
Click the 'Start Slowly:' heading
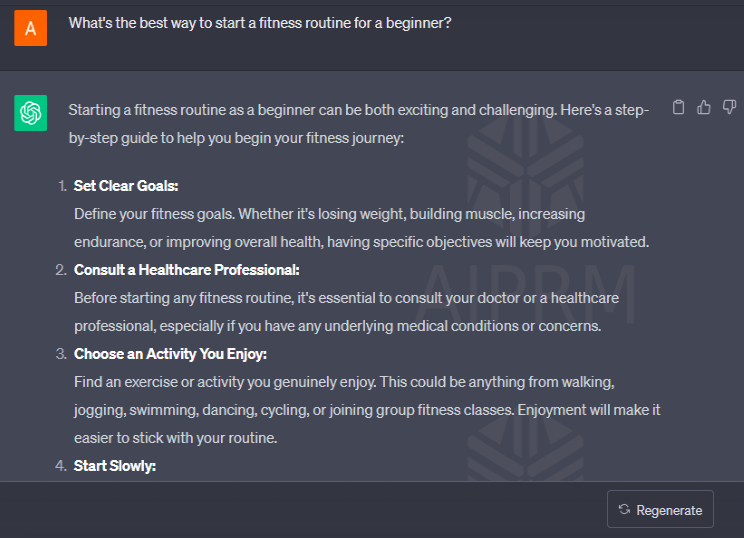115,466
